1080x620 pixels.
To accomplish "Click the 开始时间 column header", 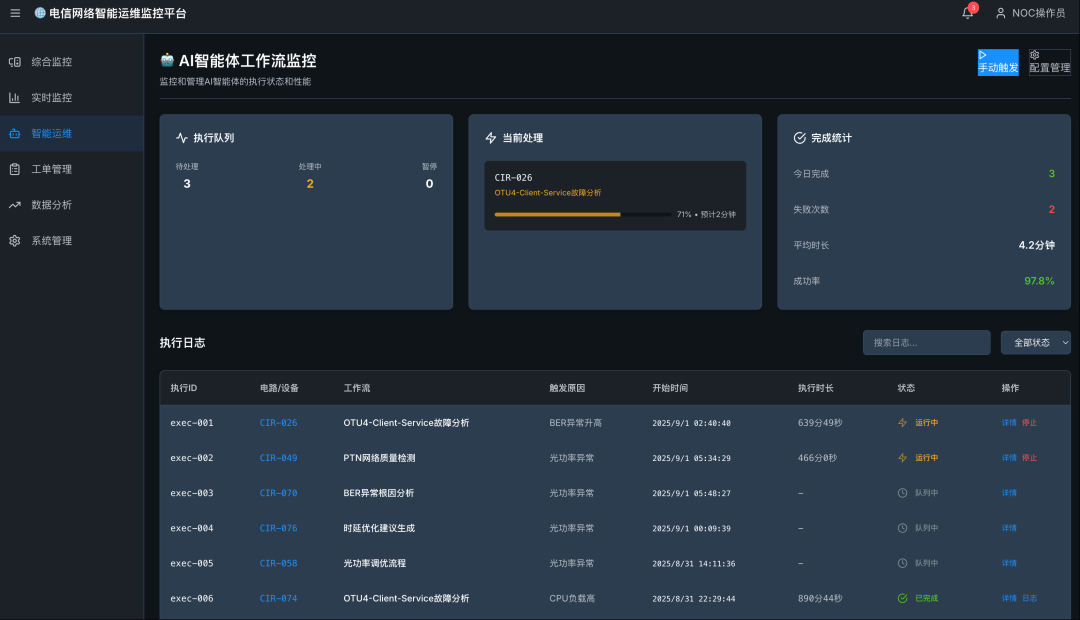I will tap(670, 388).
